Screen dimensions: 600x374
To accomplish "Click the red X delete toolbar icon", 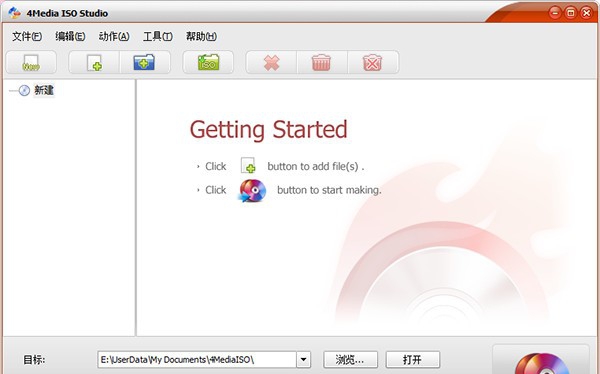I will 271,62.
